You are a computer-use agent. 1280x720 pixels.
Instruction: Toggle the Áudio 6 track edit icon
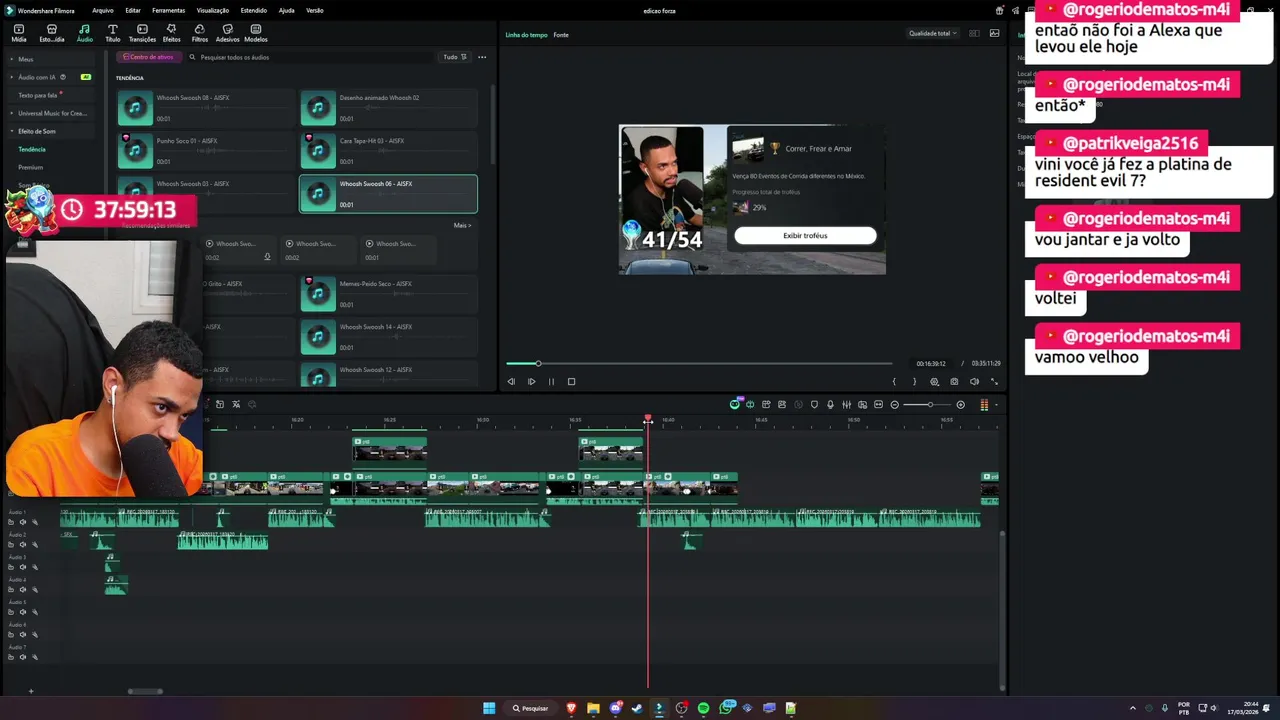pyautogui.click(x=34, y=635)
